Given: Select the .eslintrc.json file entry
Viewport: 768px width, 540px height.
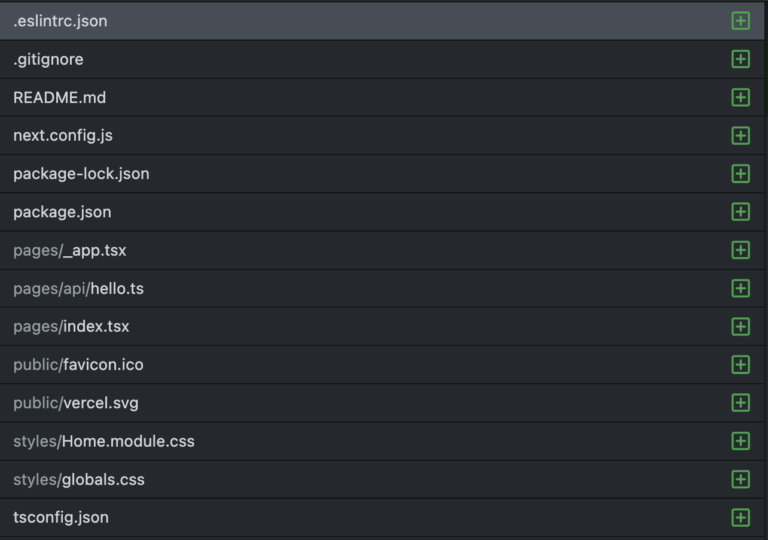Looking at the screenshot, I should [60, 21].
